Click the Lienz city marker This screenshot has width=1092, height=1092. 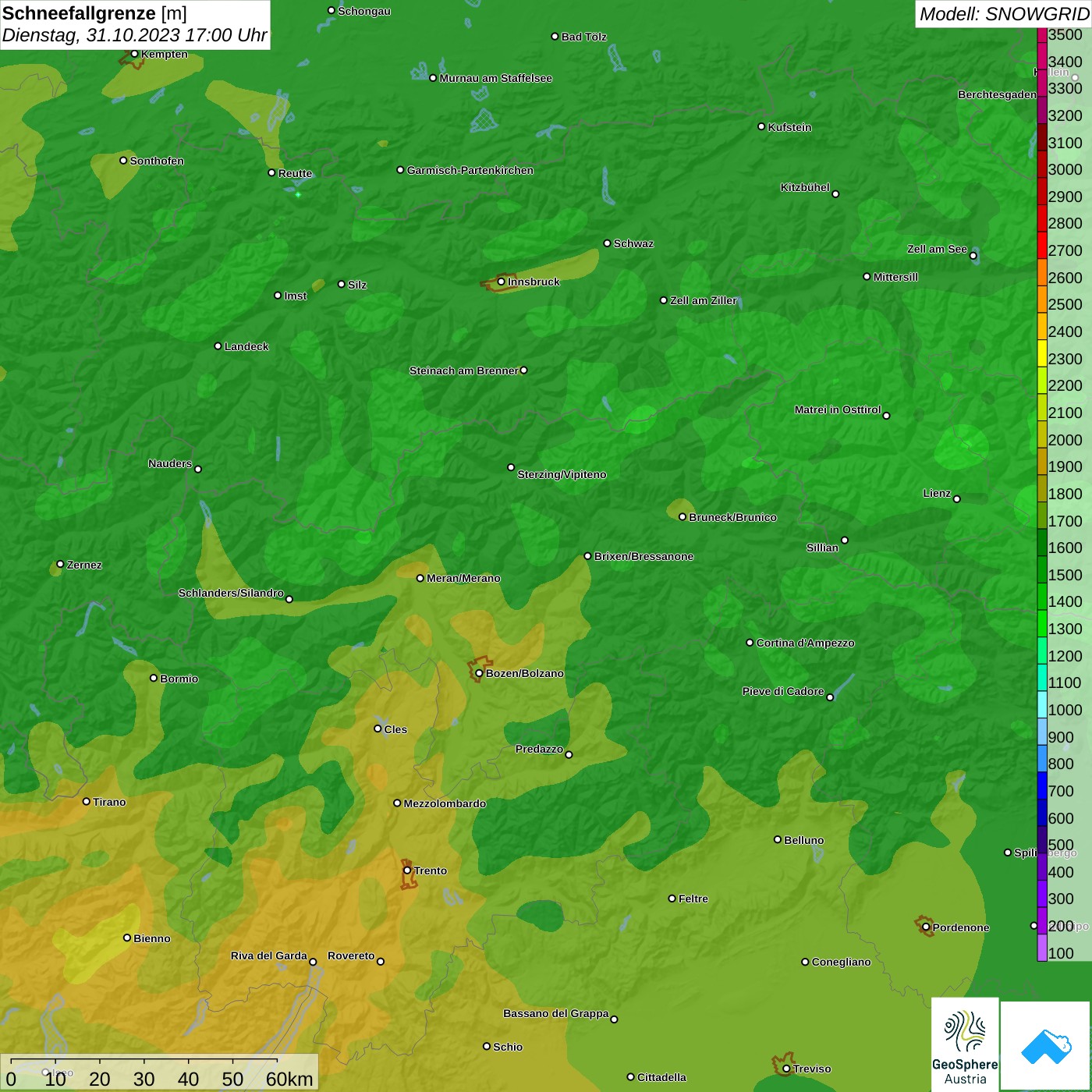click(957, 498)
